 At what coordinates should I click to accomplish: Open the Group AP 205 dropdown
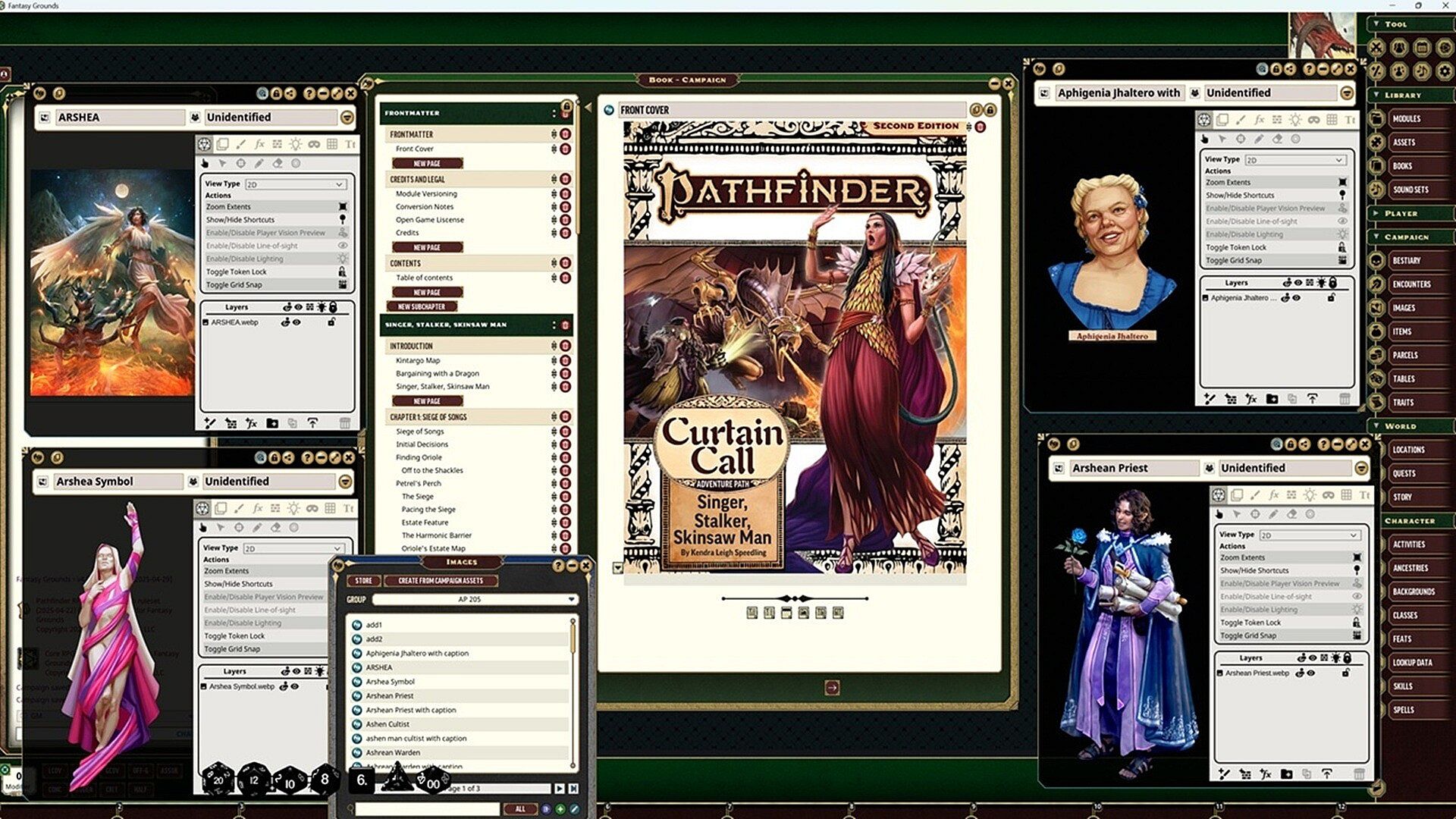pyautogui.click(x=475, y=599)
